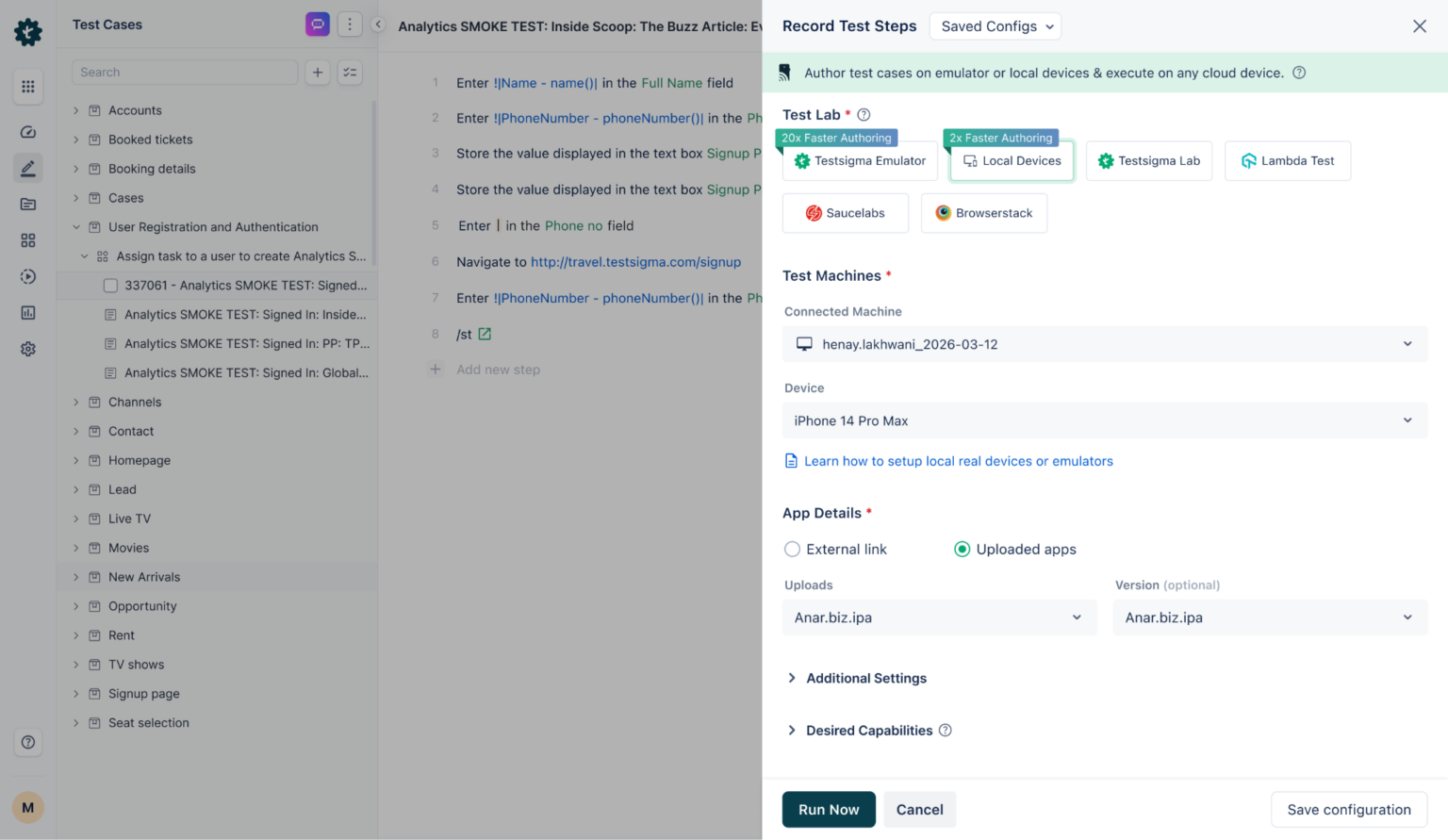The height and width of the screenshot is (840, 1448).
Task: Open the Version dropdown
Action: coord(1270,618)
